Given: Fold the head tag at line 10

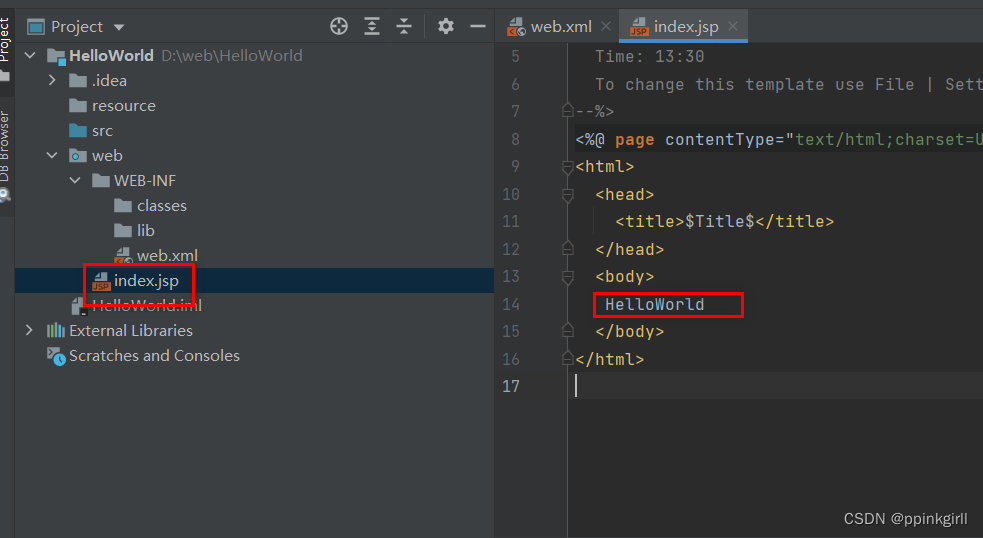Looking at the screenshot, I should tap(567, 195).
